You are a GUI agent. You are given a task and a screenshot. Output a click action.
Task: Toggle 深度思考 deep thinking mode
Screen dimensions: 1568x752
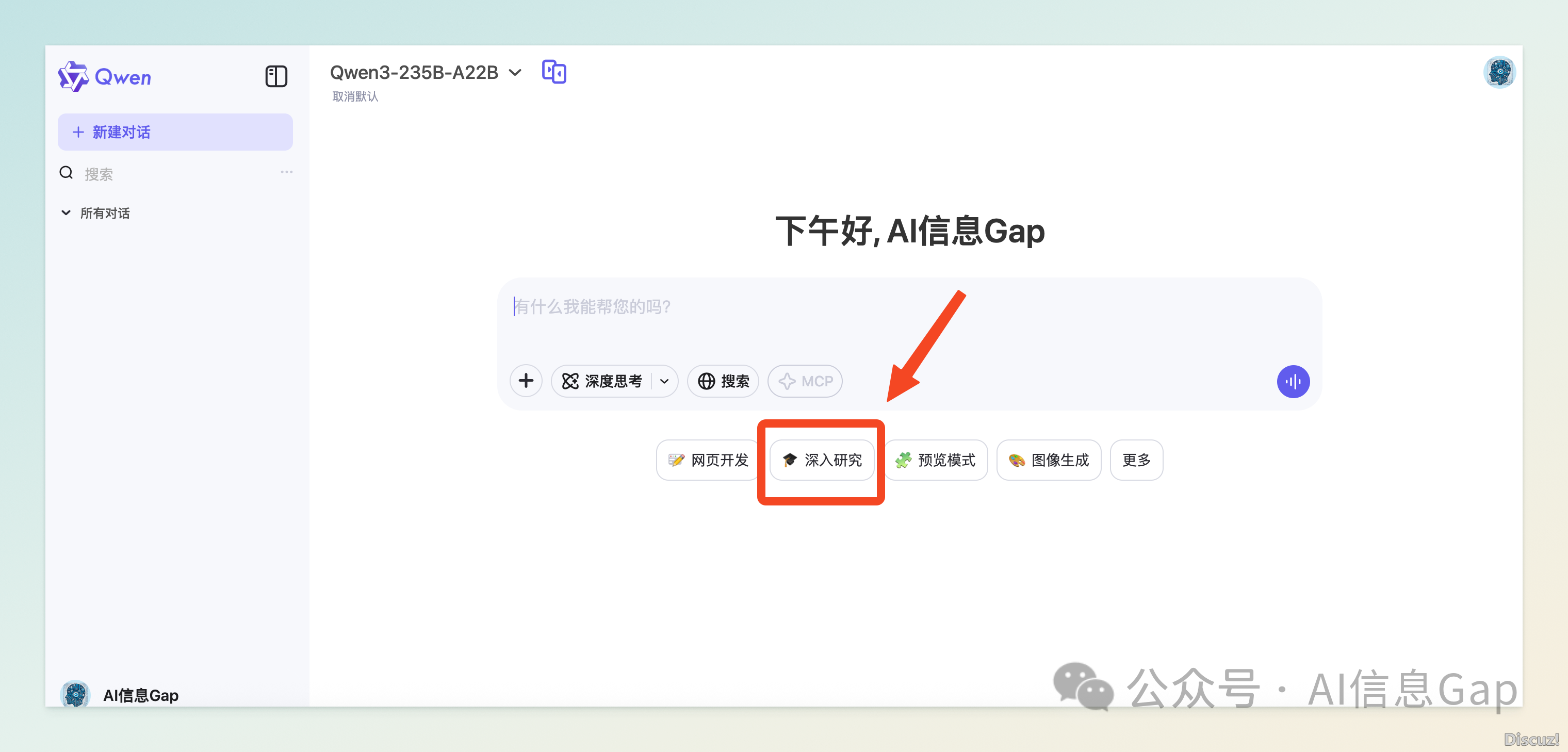pos(601,382)
